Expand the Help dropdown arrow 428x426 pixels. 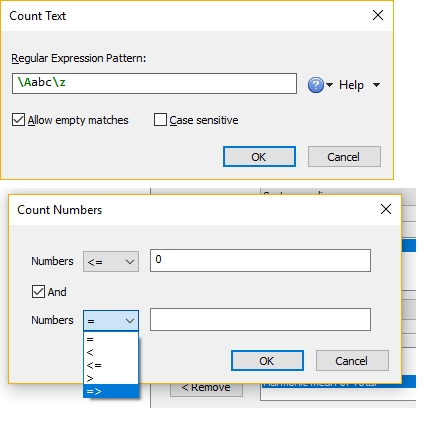tap(376, 85)
